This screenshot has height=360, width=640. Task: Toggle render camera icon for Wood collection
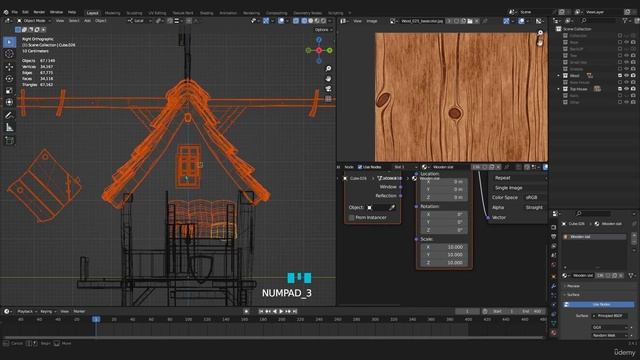tap(633, 76)
